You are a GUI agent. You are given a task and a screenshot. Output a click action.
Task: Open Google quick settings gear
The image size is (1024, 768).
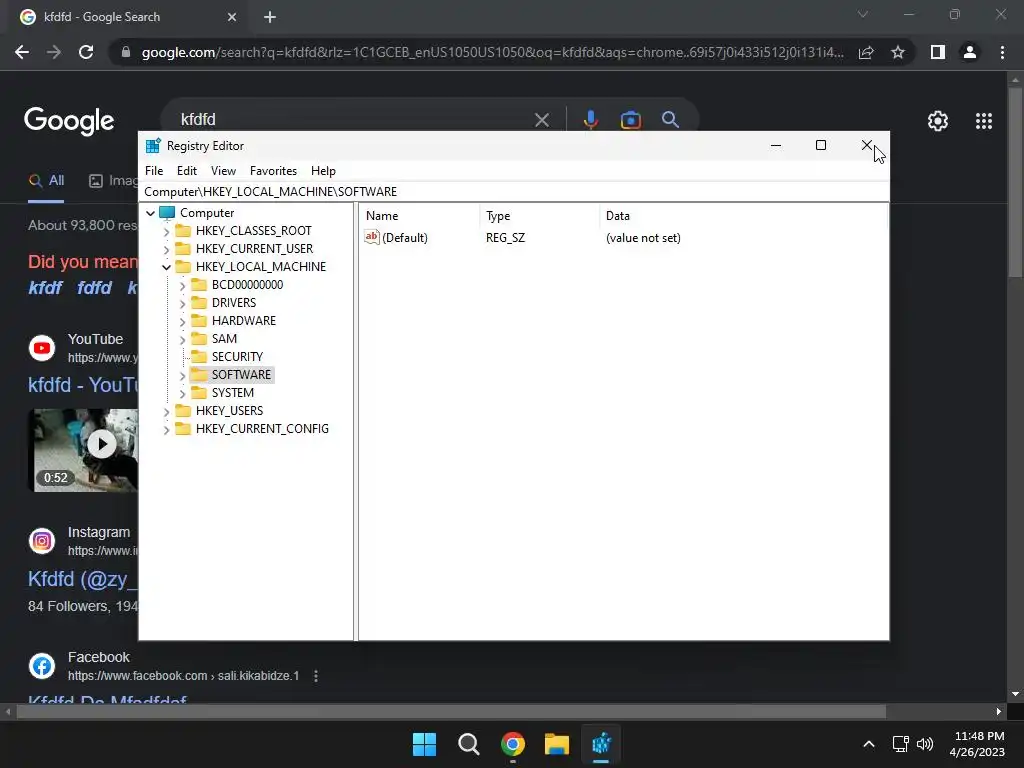[938, 121]
